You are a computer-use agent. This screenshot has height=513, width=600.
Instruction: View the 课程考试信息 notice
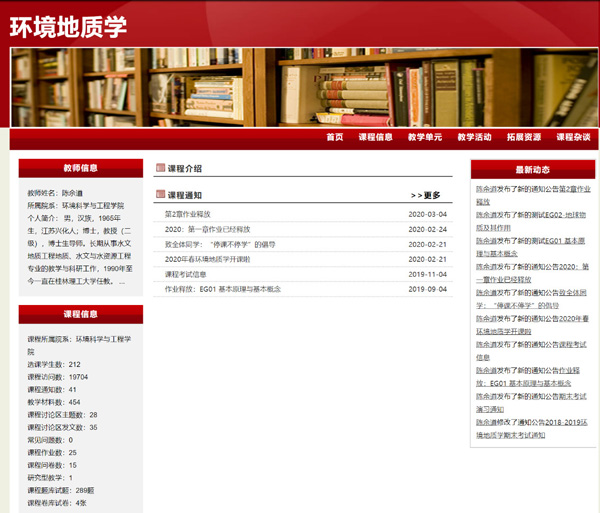[186, 274]
